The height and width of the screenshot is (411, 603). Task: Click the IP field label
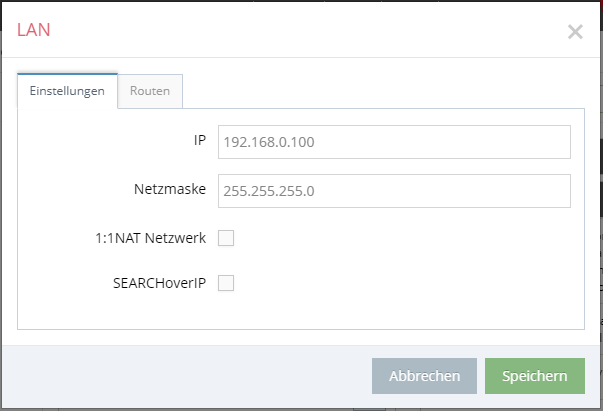[200, 140]
